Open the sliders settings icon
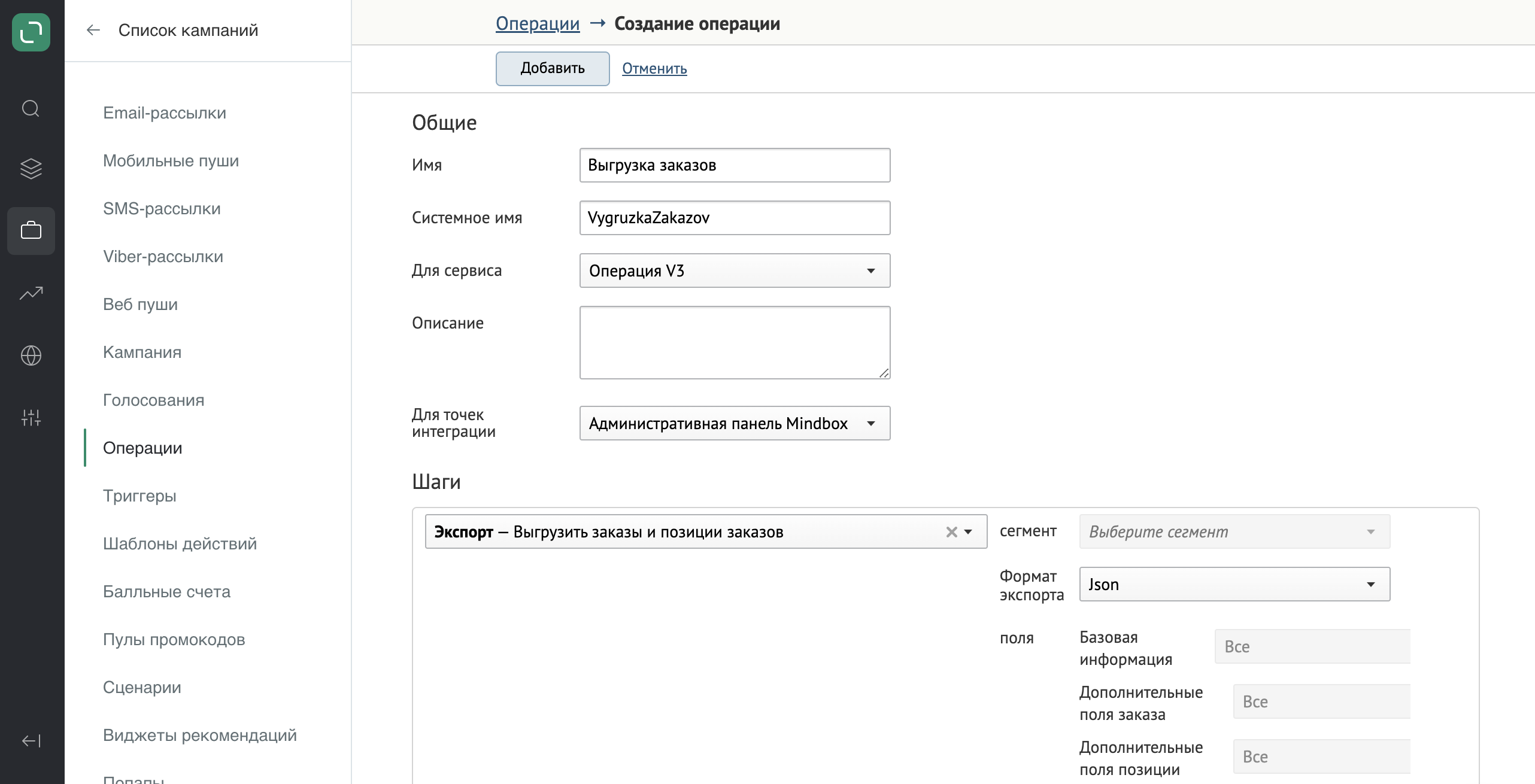Image resolution: width=1535 pixels, height=784 pixels. pos(31,417)
